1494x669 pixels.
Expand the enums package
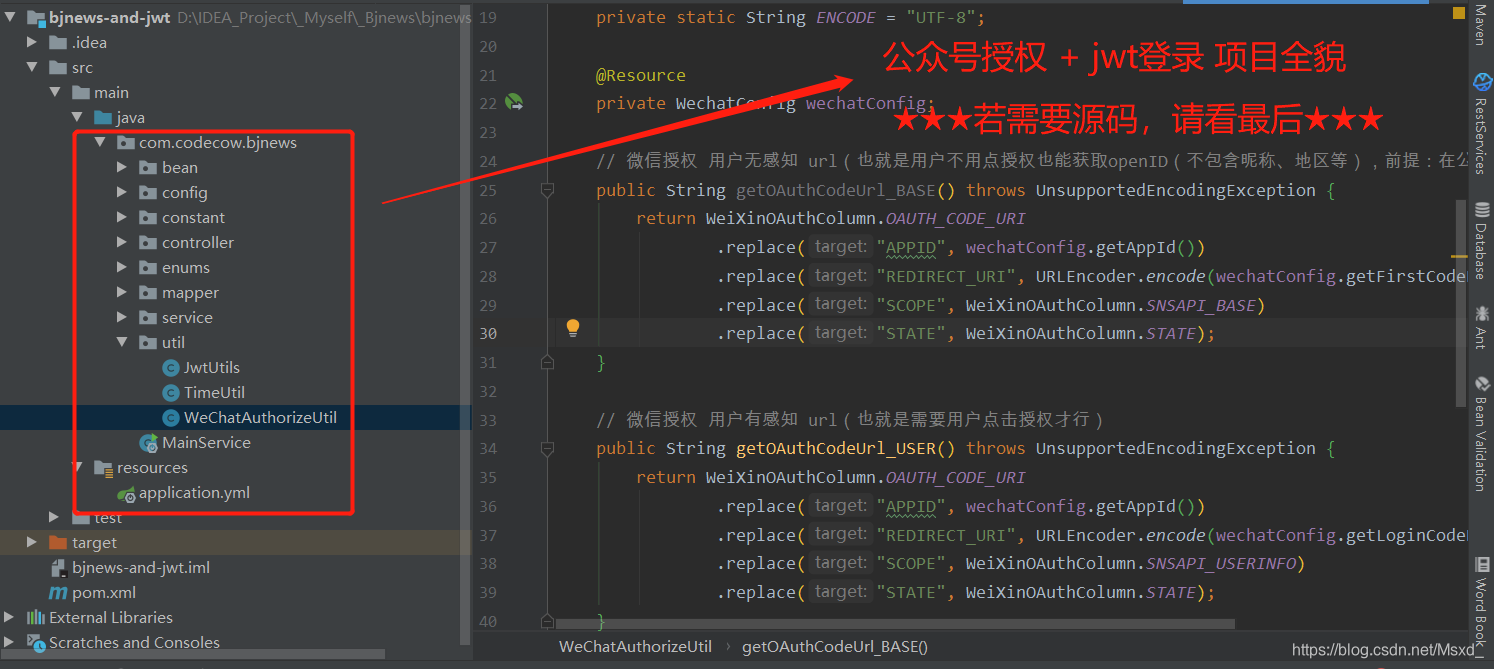[122, 268]
